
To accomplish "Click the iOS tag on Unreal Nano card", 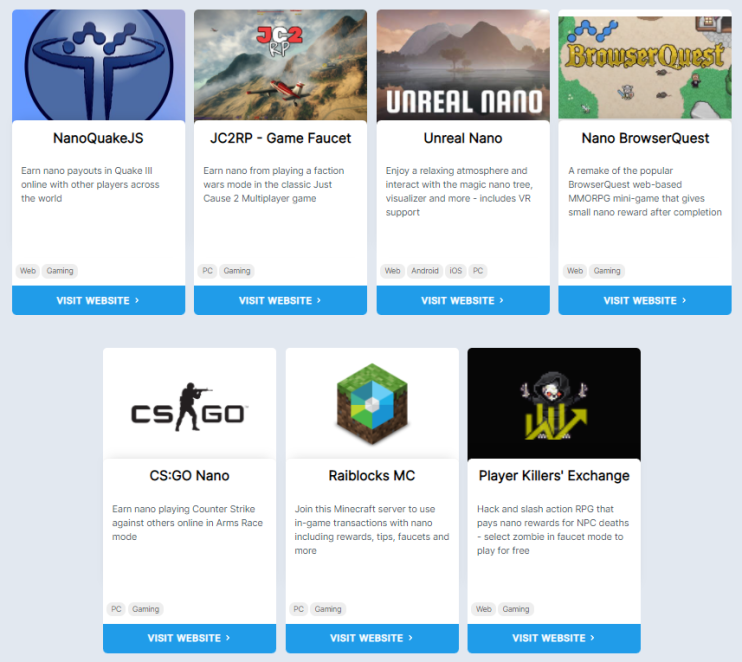I will click(x=455, y=271).
